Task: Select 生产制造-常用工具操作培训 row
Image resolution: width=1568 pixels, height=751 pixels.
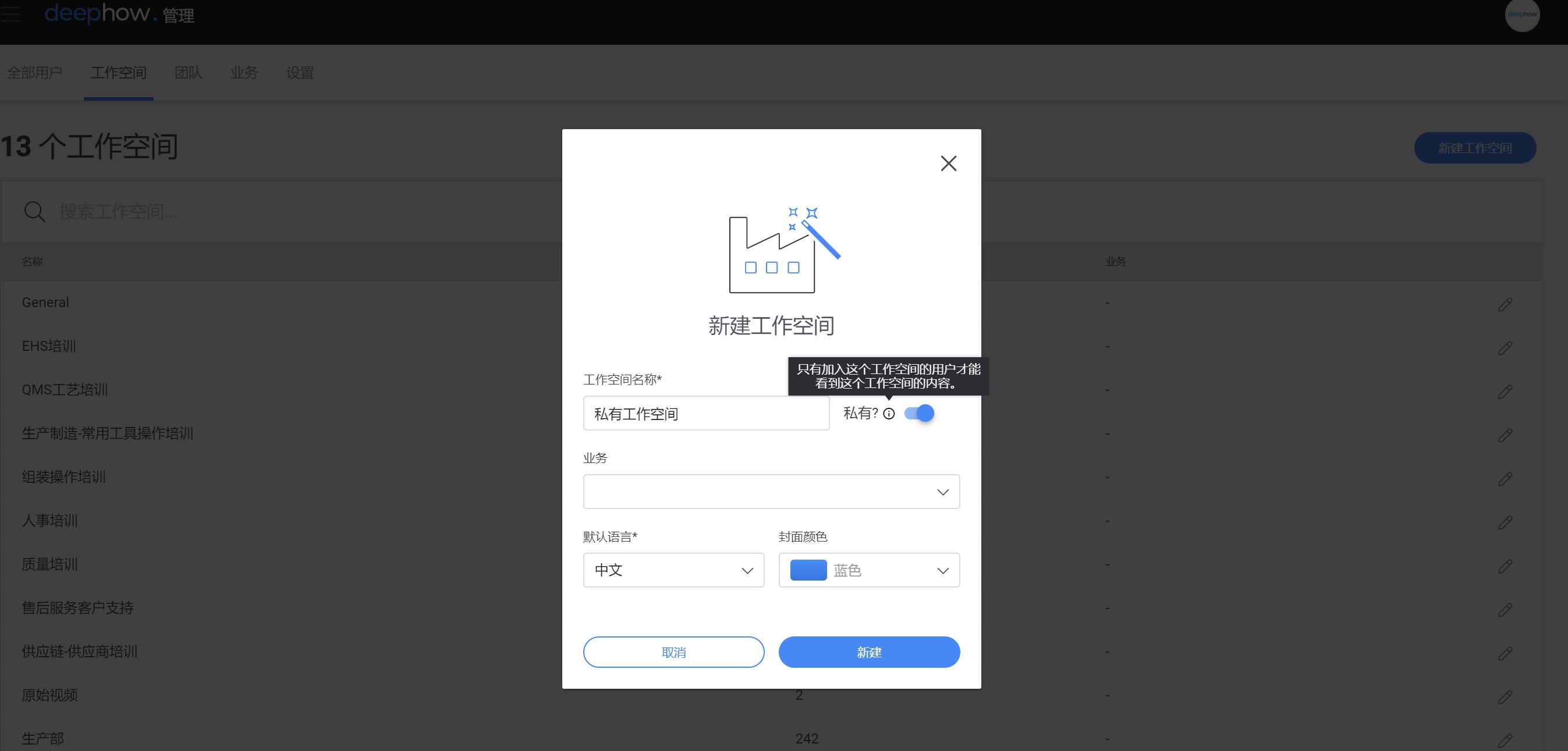Action: point(771,433)
